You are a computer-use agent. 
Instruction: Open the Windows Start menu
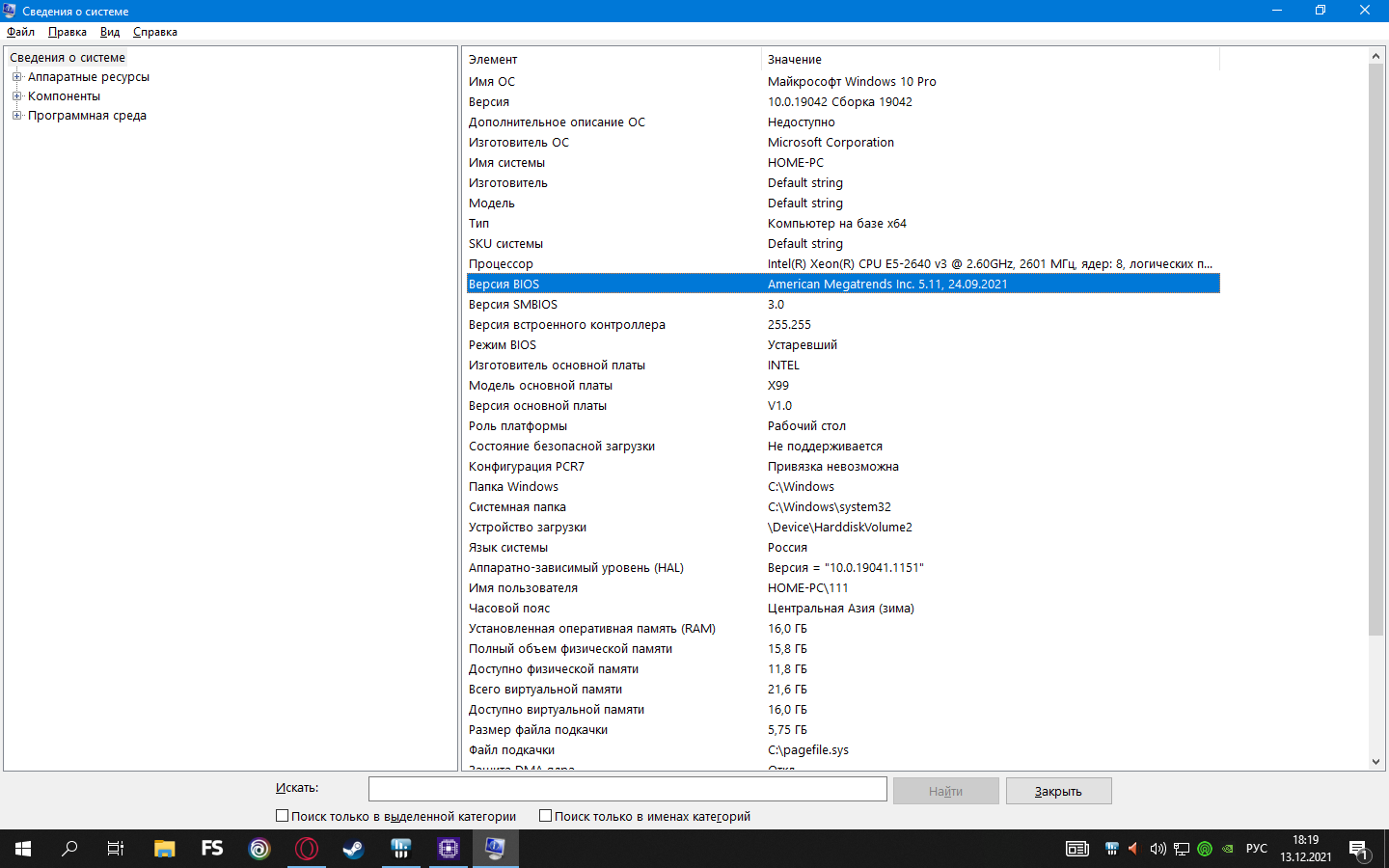[23, 849]
